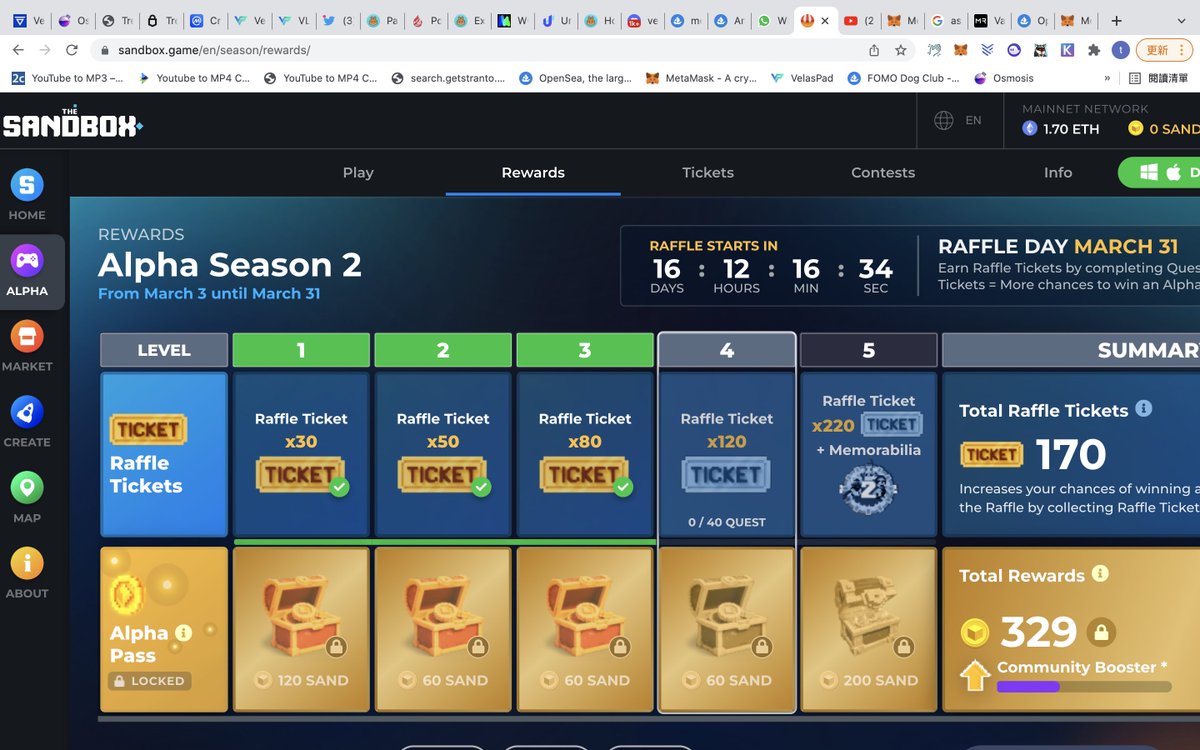Click the Chrome profile avatar
The height and width of the screenshot is (750, 1200).
[1122, 50]
